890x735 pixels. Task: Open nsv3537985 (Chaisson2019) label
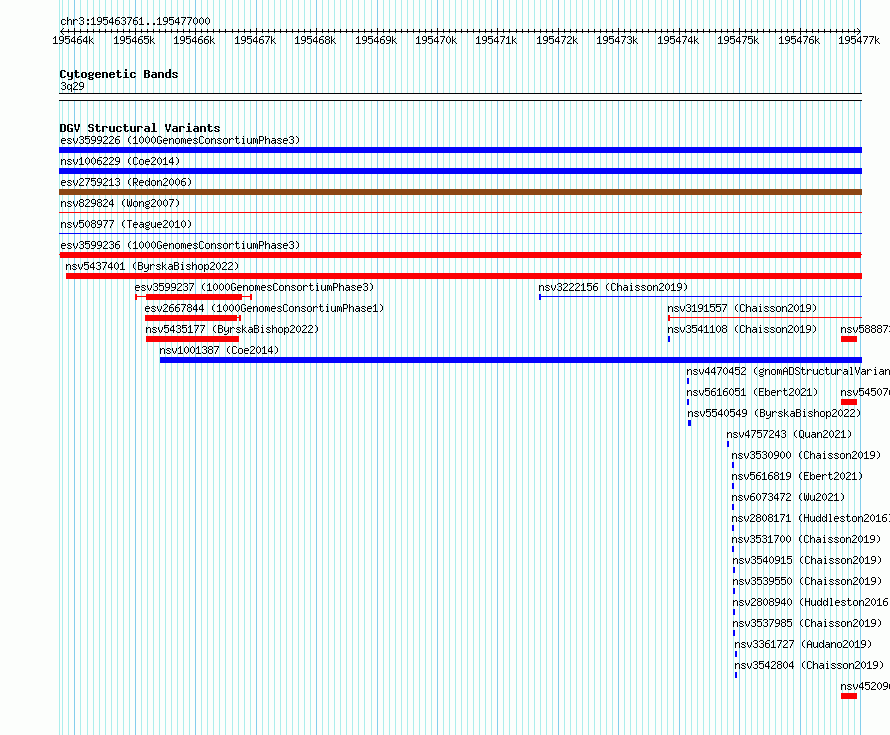807,623
